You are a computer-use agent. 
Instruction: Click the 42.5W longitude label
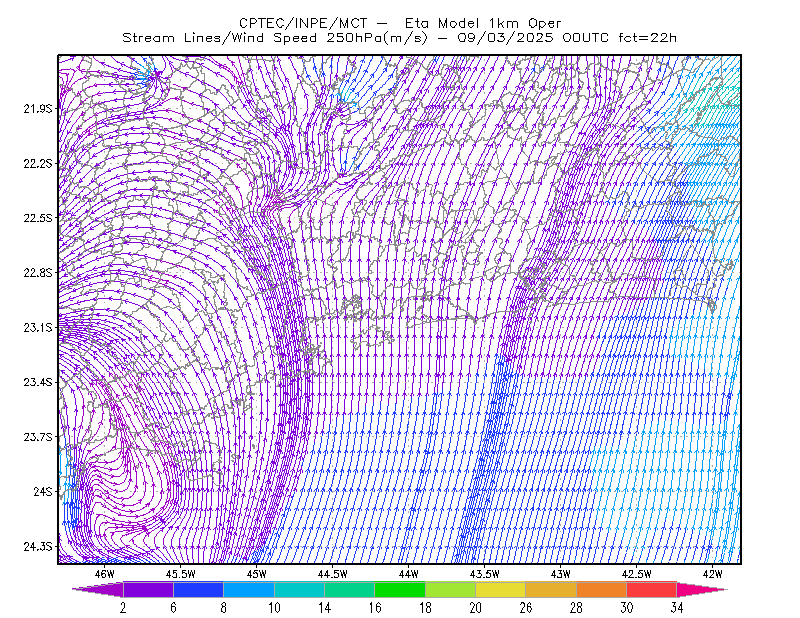(637, 574)
